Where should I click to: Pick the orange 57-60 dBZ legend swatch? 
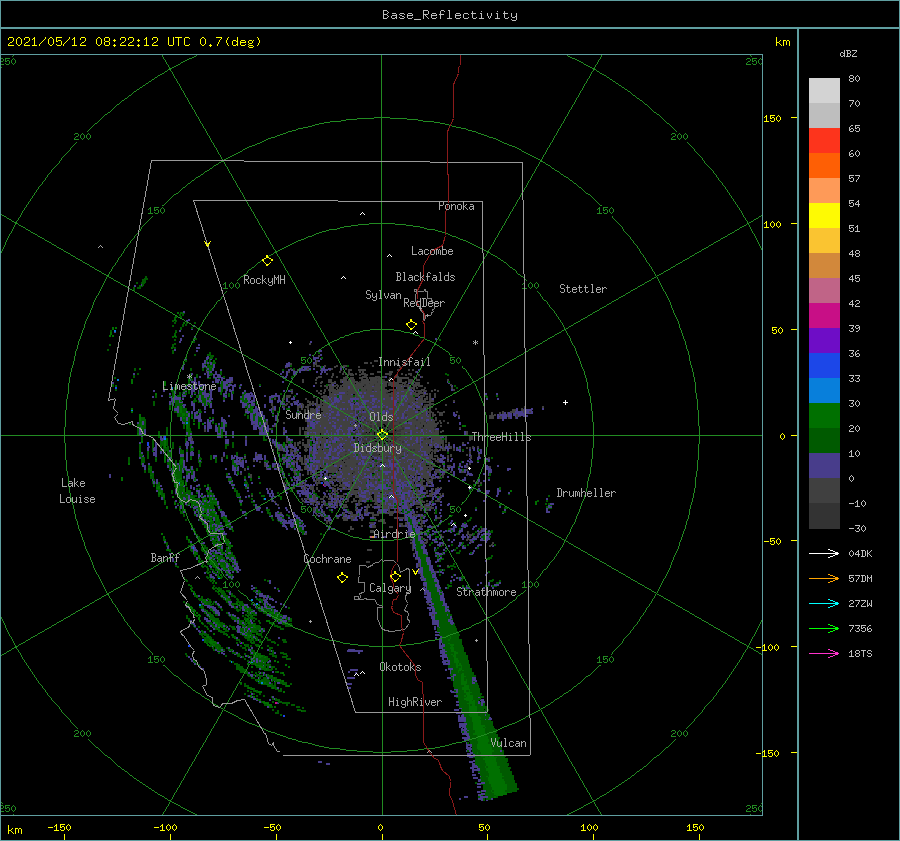click(824, 166)
